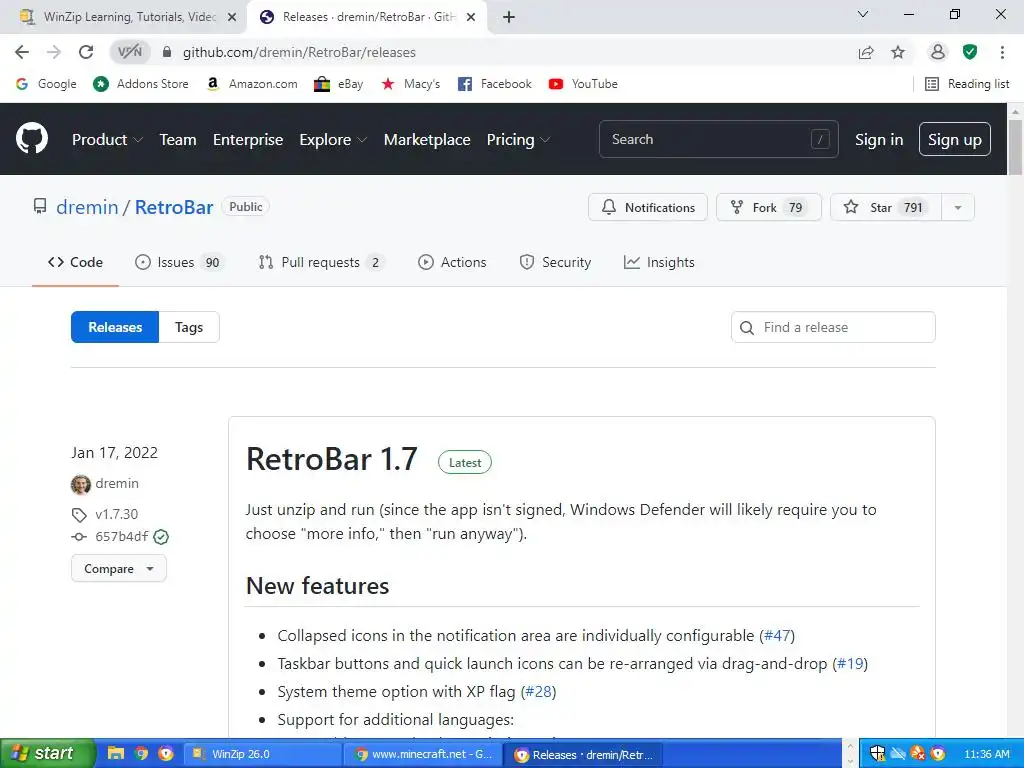The height and width of the screenshot is (768, 1024).
Task: Open issue #47 link
Action: (777, 635)
